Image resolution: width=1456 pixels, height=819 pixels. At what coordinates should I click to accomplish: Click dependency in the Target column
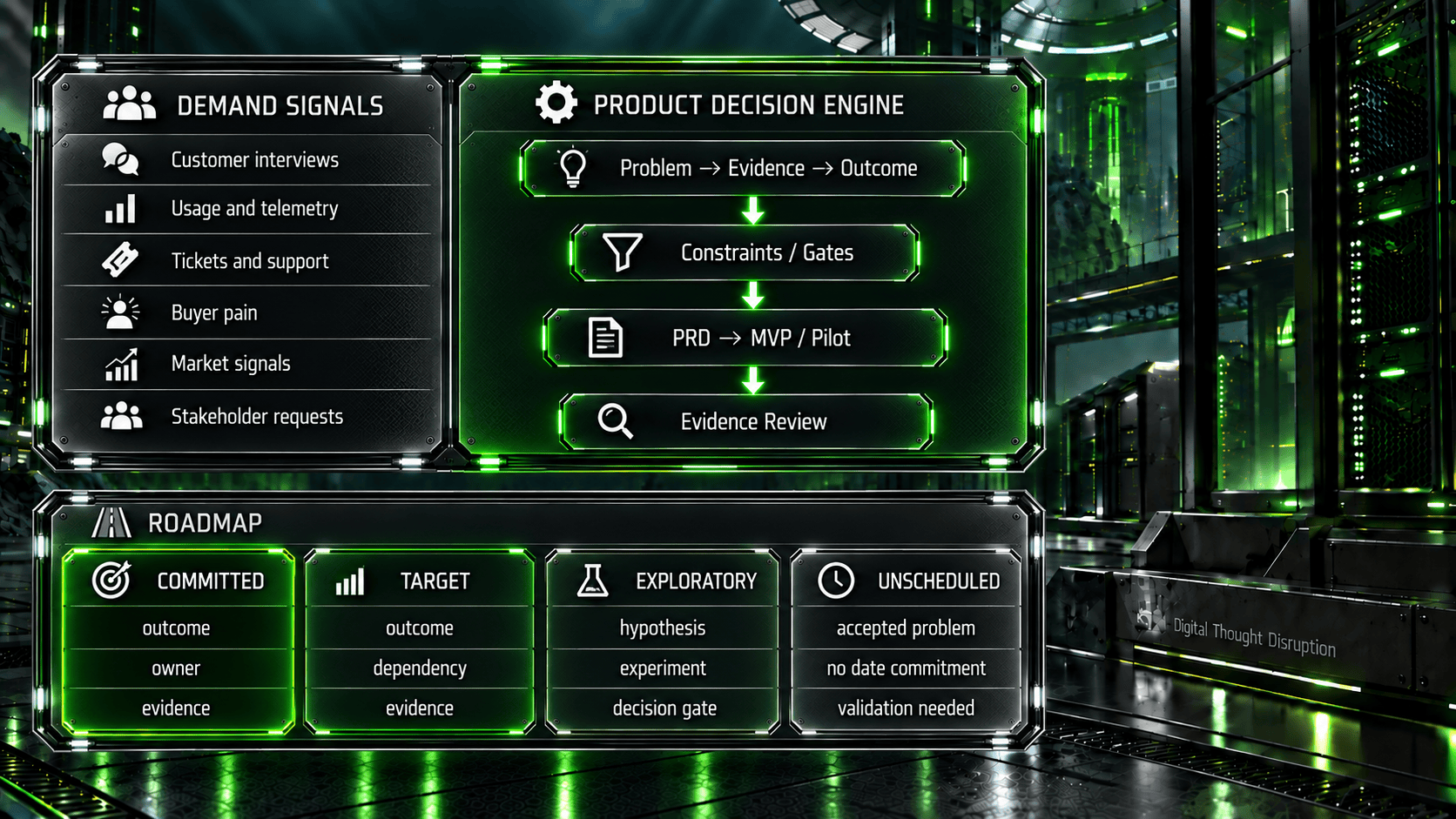point(420,668)
